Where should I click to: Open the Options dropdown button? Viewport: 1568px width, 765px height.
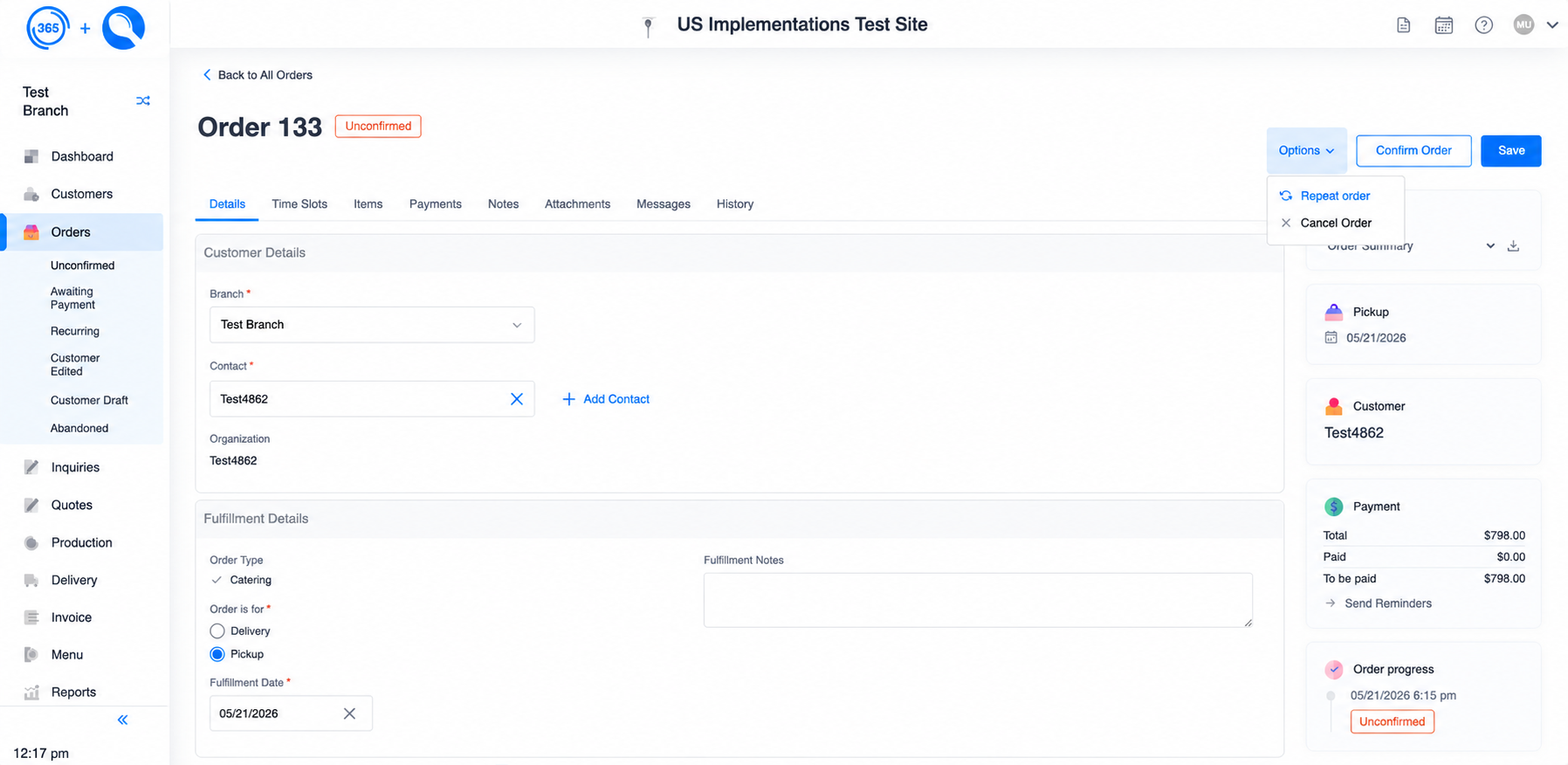pos(1306,150)
